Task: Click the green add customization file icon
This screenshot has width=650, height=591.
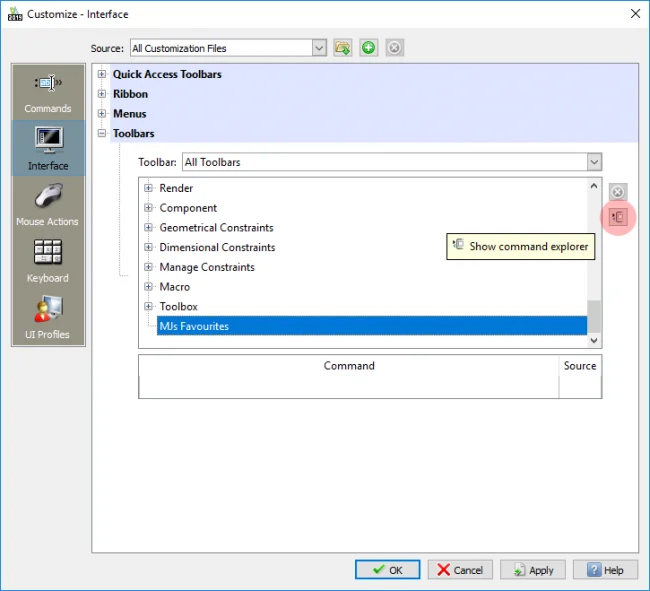Action: point(369,48)
